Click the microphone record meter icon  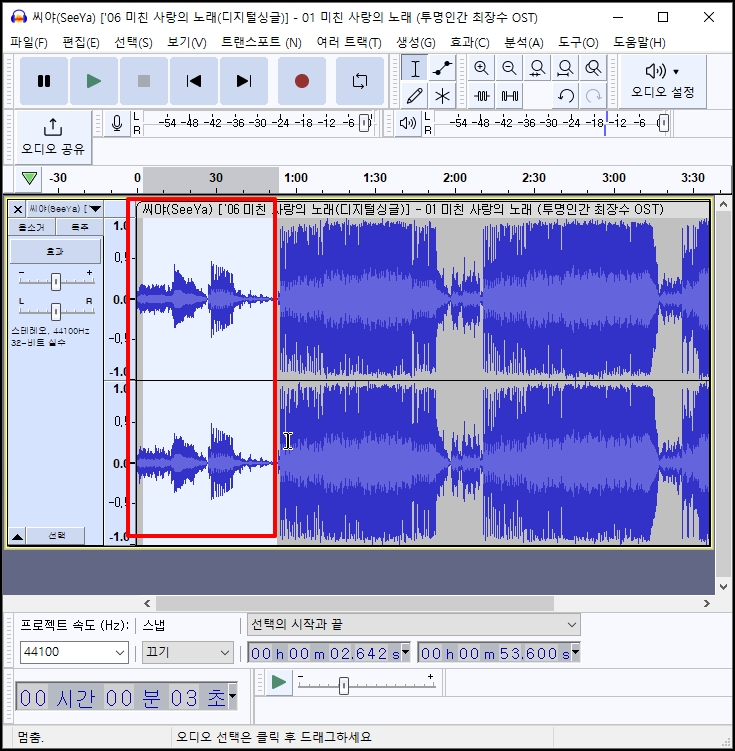pos(117,124)
